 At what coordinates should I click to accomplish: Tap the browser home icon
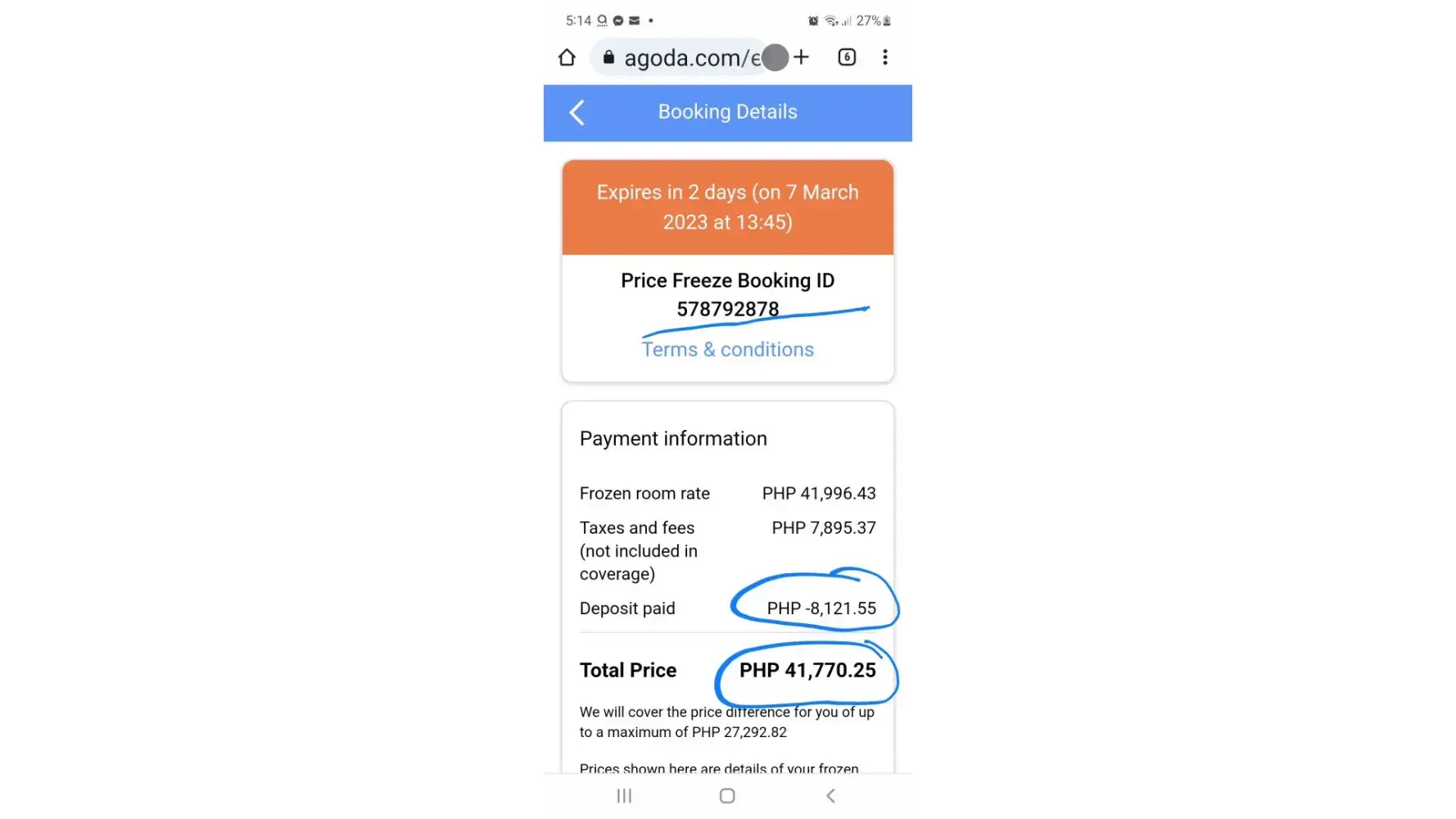tap(567, 57)
